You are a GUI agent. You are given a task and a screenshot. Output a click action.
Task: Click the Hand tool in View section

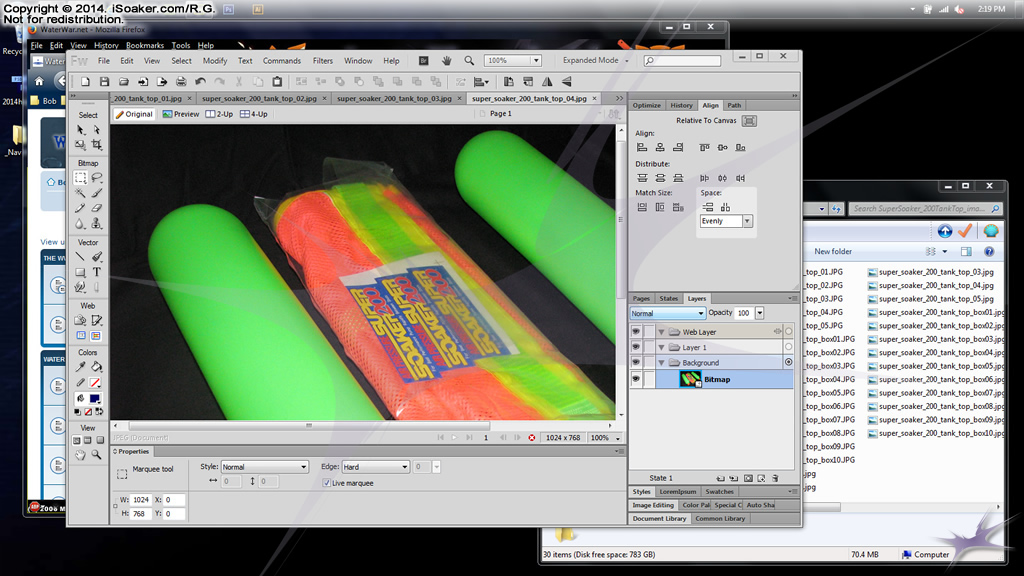pos(81,455)
